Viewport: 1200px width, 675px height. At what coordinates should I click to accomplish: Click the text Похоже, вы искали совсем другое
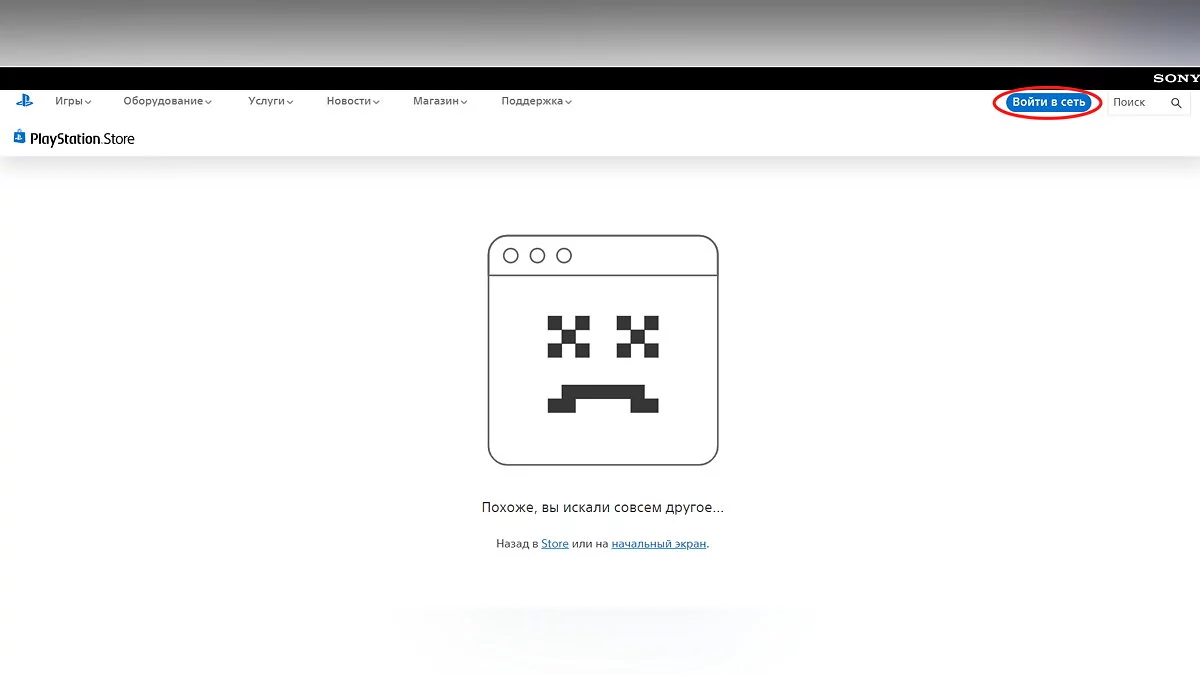[x=602, y=508]
